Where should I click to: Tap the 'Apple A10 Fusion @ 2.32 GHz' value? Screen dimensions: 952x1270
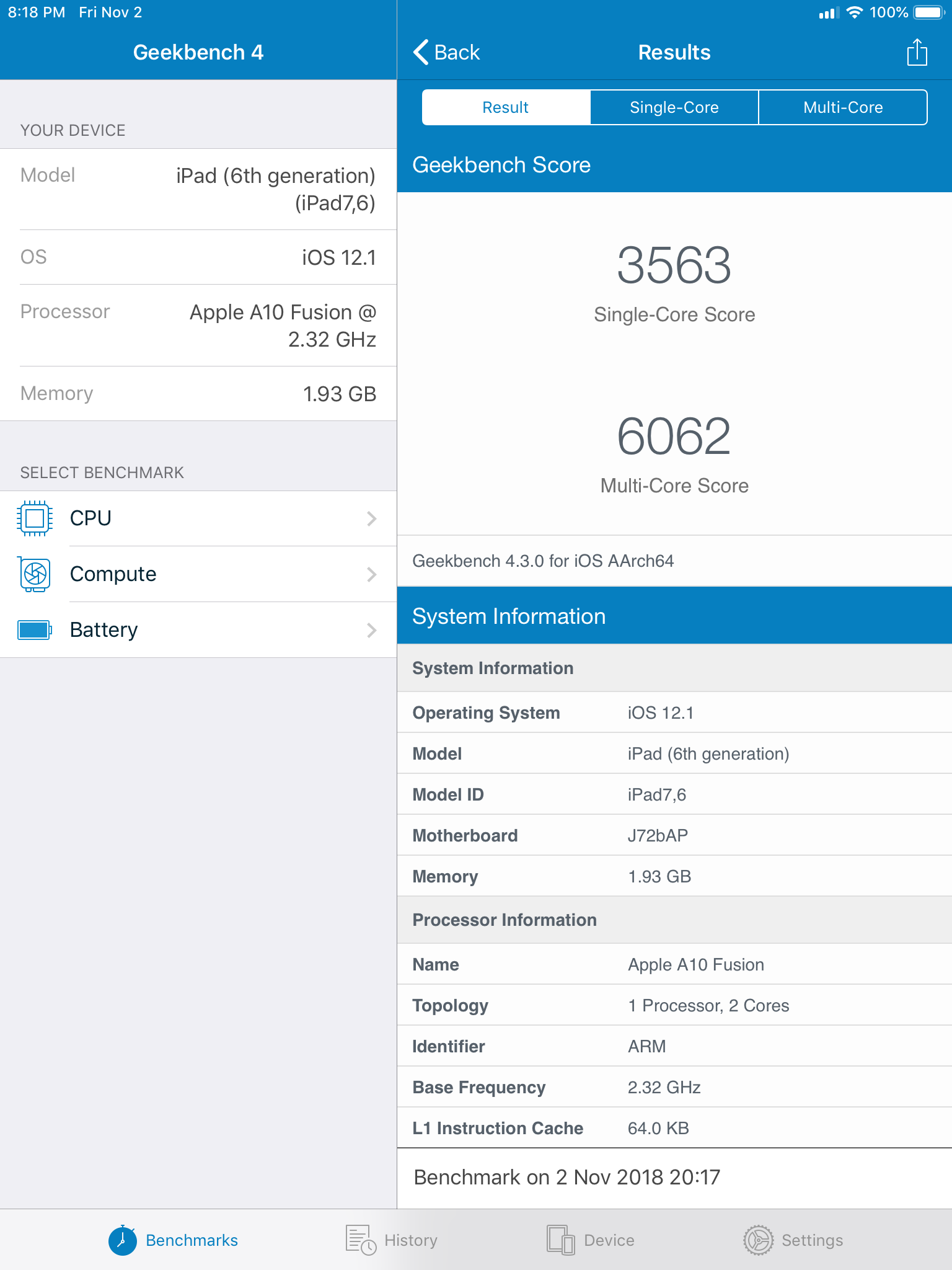(283, 326)
